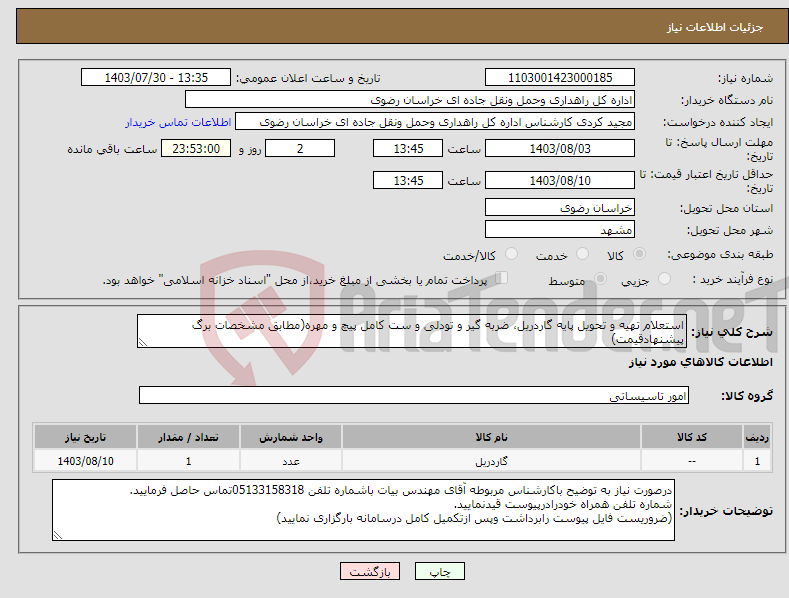Image resolution: width=789 pixels, height=598 pixels.
Task: Click the buyer organization name field
Action: pyautogui.click(x=410, y=100)
